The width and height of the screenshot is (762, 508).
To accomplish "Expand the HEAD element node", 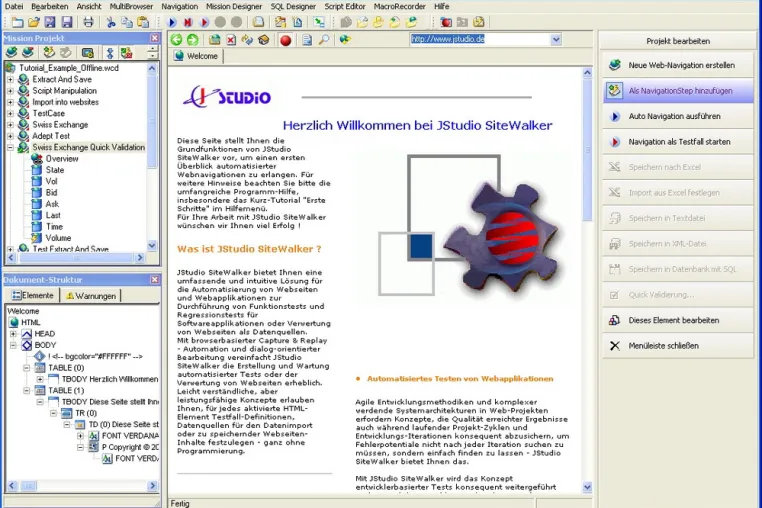I will point(13,333).
